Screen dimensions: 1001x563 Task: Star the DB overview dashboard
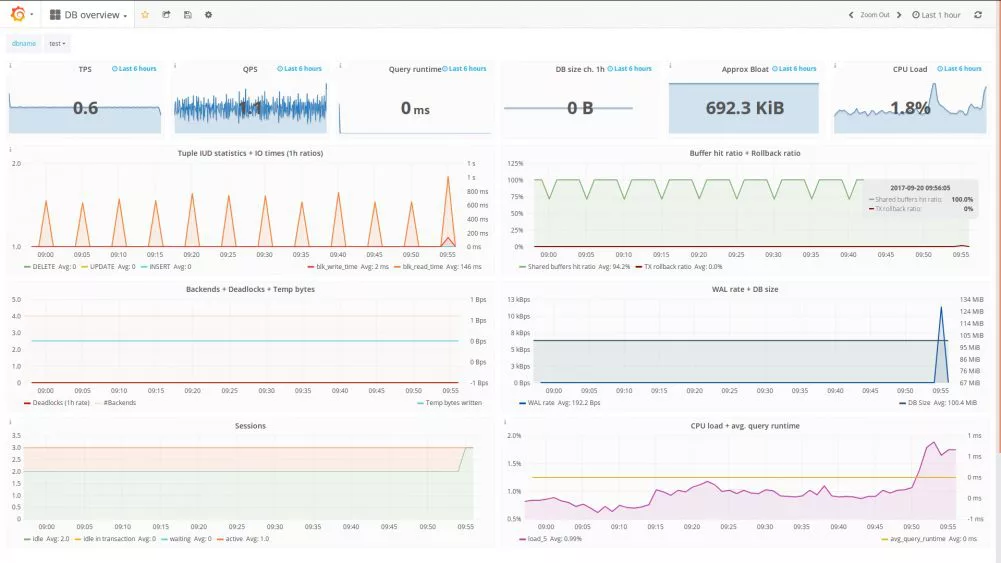point(145,15)
